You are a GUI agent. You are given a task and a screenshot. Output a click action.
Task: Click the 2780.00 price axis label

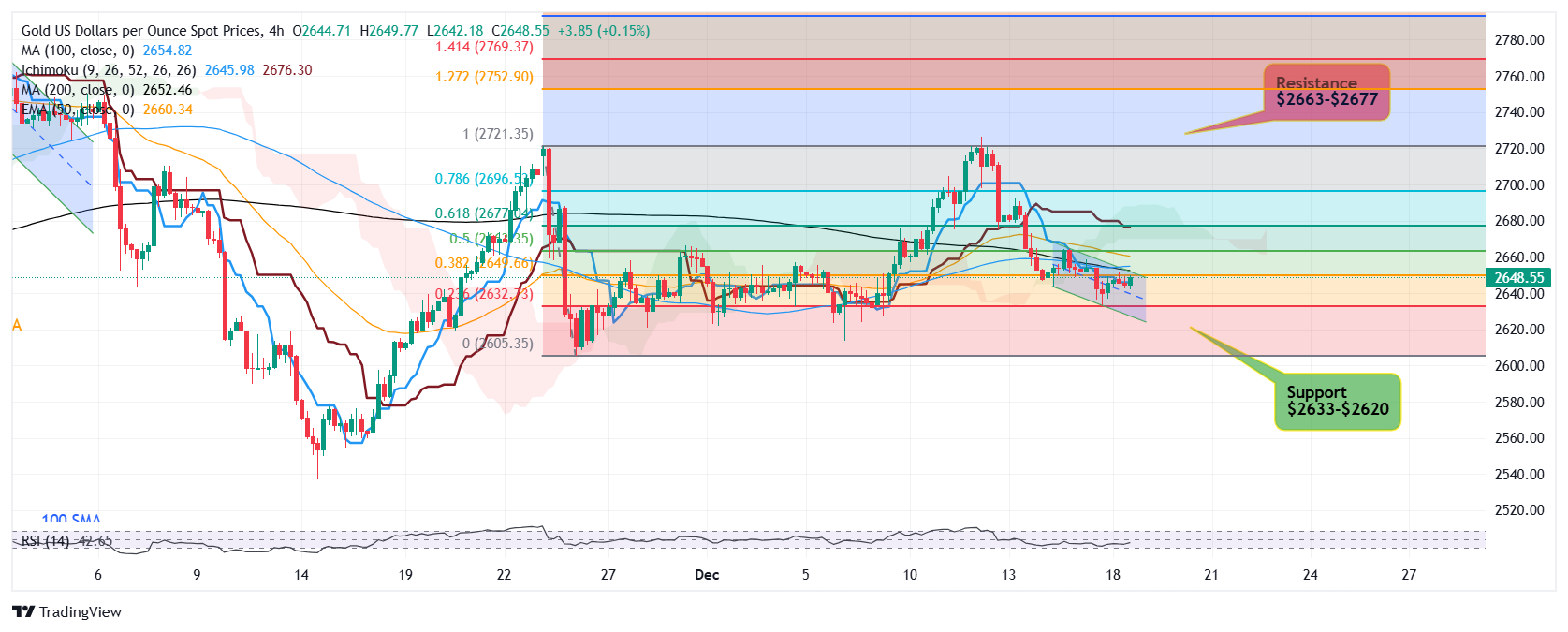point(1518,40)
